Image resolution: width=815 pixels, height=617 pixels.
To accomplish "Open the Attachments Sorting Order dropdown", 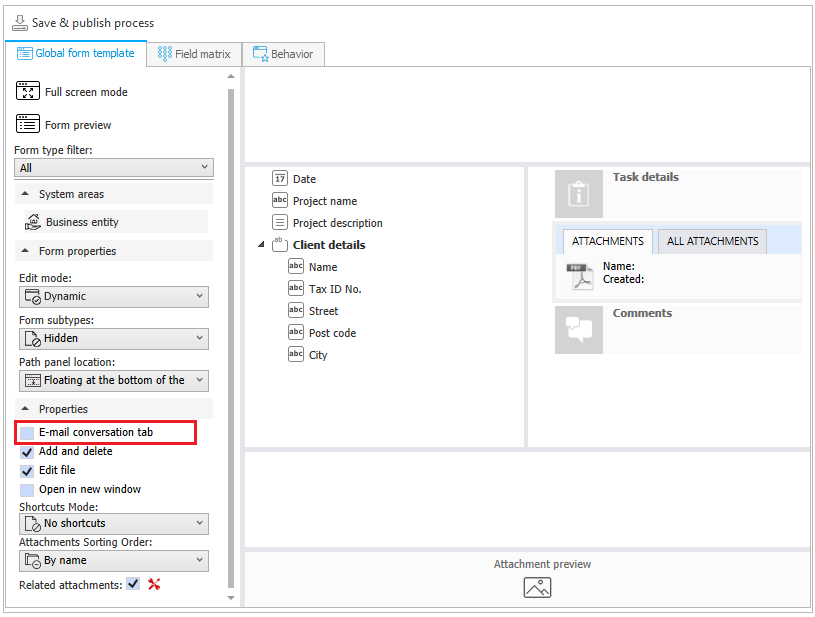I will (x=114, y=561).
